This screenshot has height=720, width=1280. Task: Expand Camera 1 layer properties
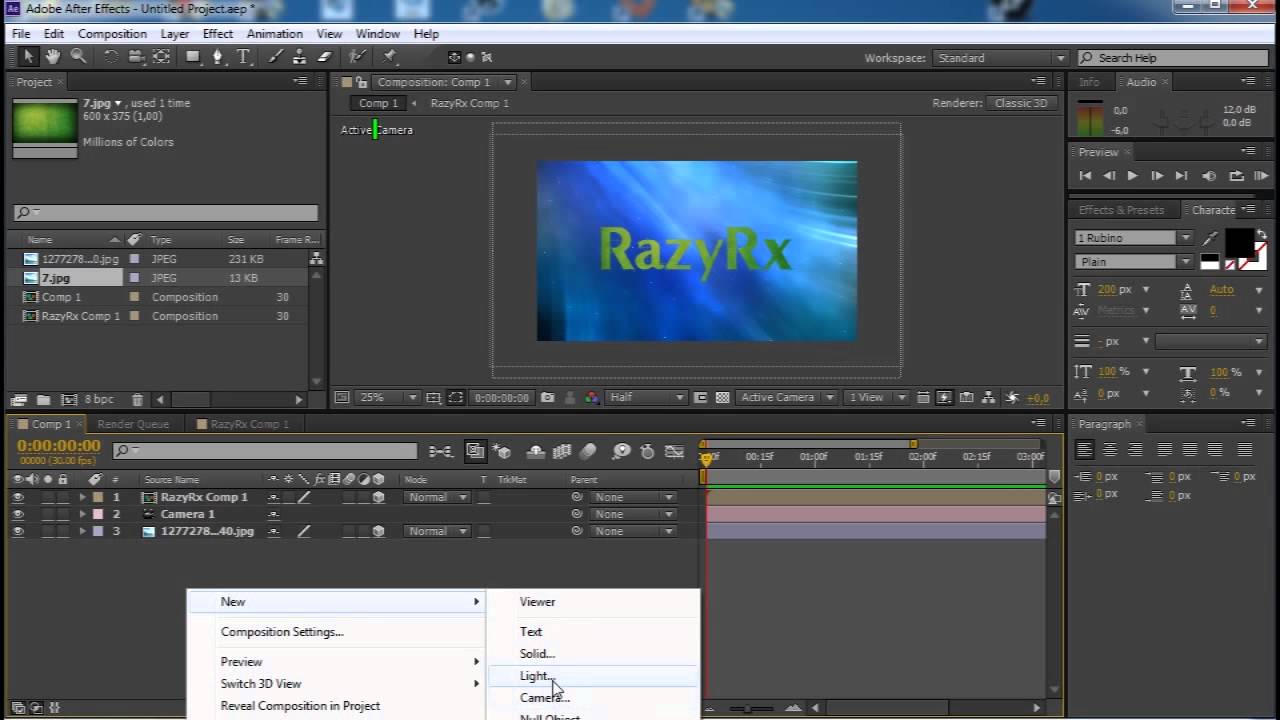click(x=83, y=514)
